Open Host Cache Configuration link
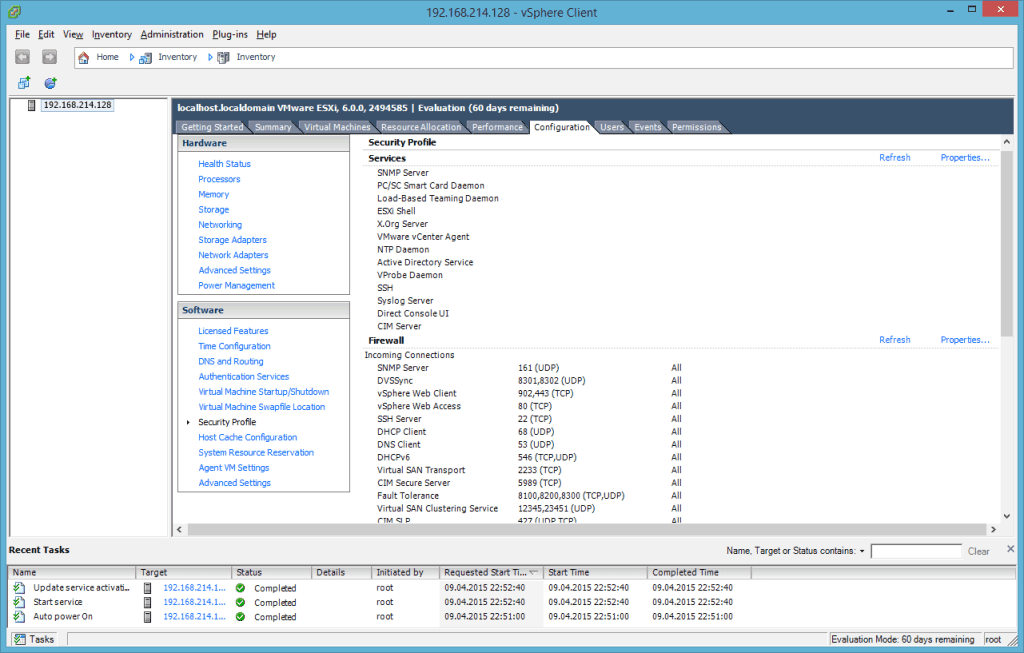This screenshot has height=653, width=1024. 248,438
